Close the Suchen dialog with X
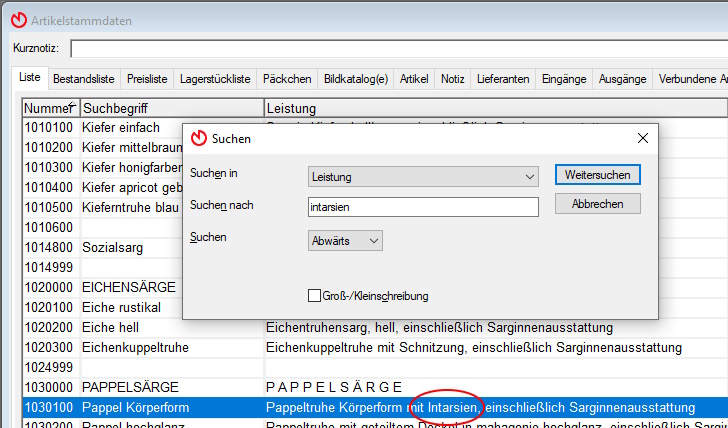 click(x=643, y=138)
